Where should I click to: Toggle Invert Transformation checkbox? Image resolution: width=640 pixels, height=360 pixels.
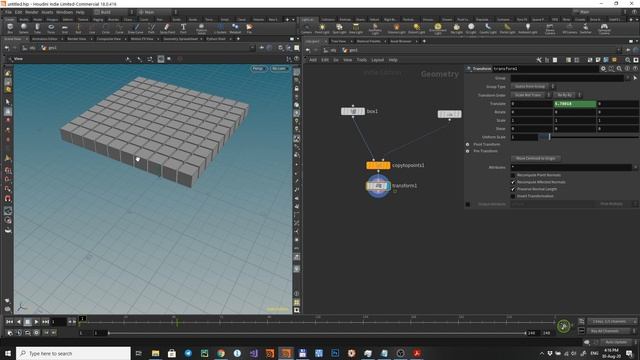coord(513,196)
